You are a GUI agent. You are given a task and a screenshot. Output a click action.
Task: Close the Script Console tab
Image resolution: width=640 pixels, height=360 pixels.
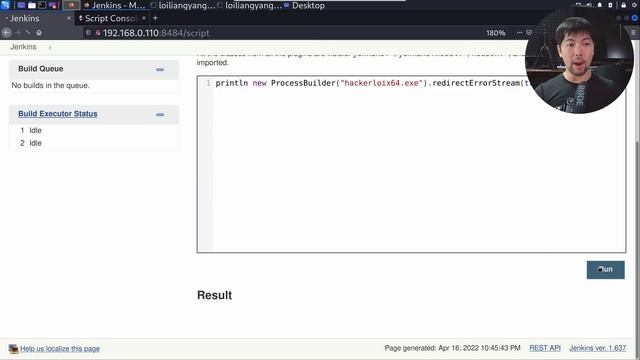coord(144,18)
